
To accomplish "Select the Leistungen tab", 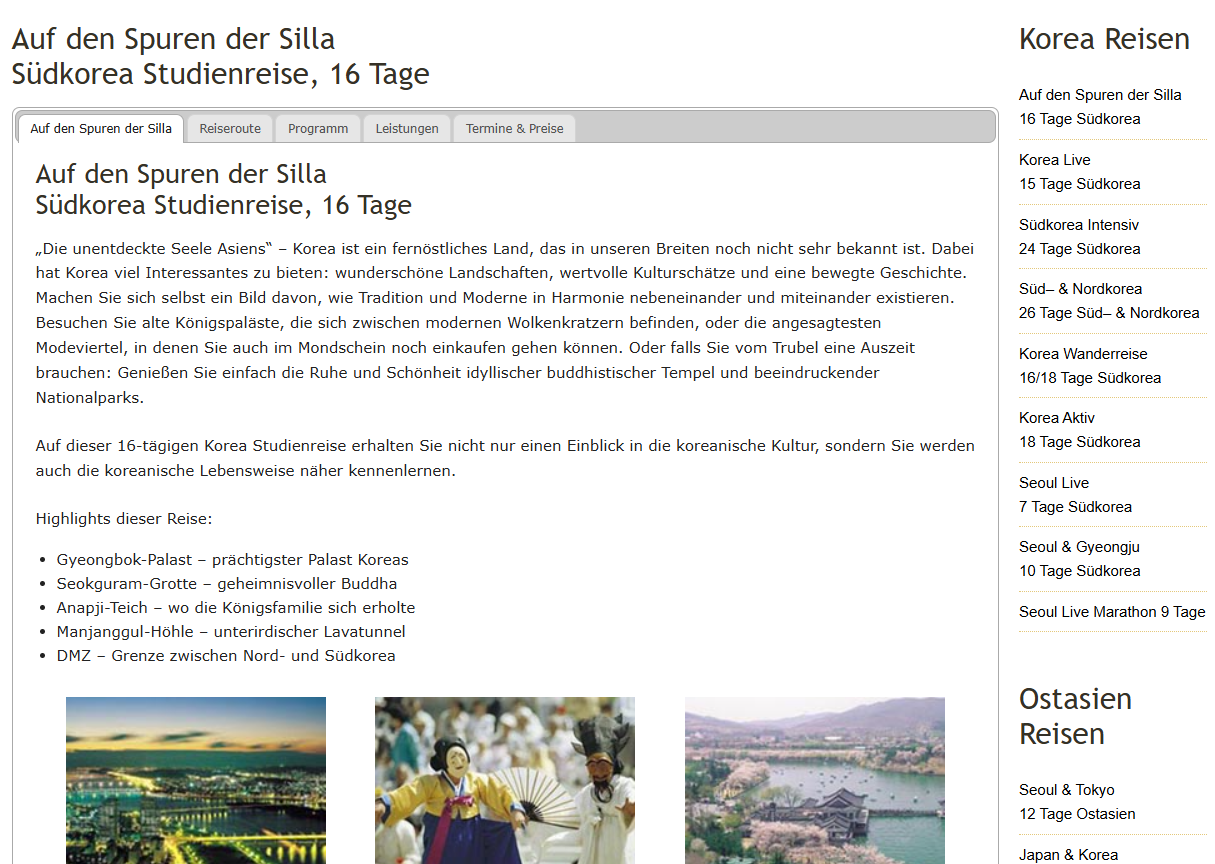I will [x=407, y=129].
